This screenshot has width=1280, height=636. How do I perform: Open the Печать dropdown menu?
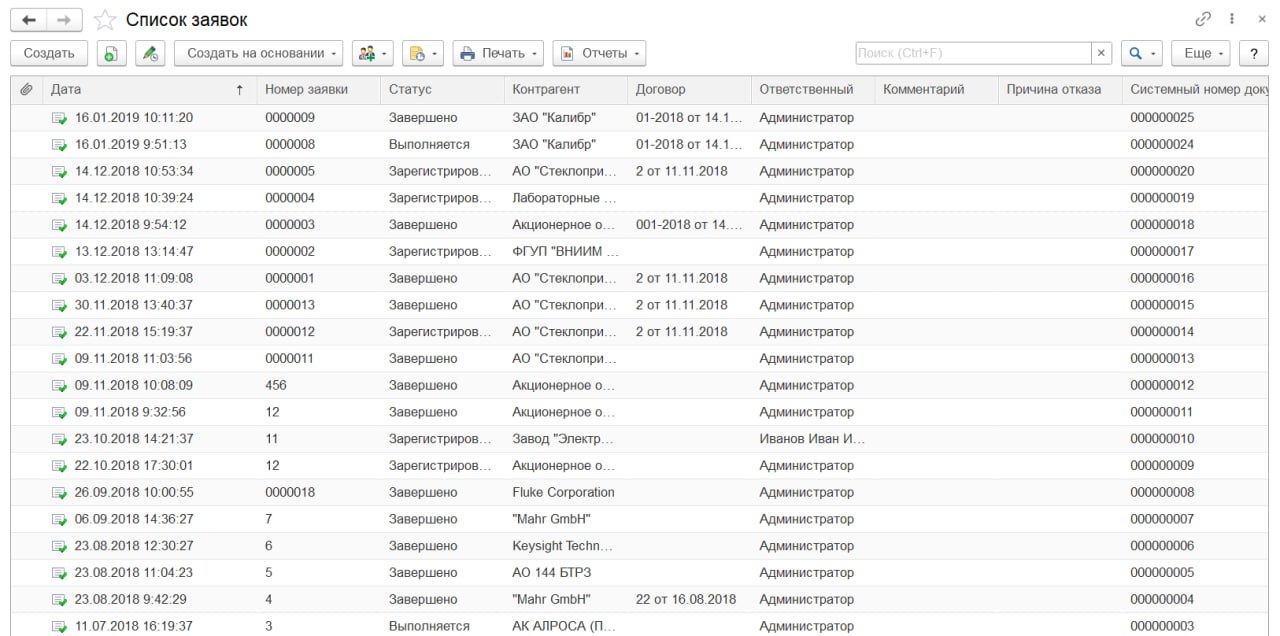pyautogui.click(x=498, y=53)
